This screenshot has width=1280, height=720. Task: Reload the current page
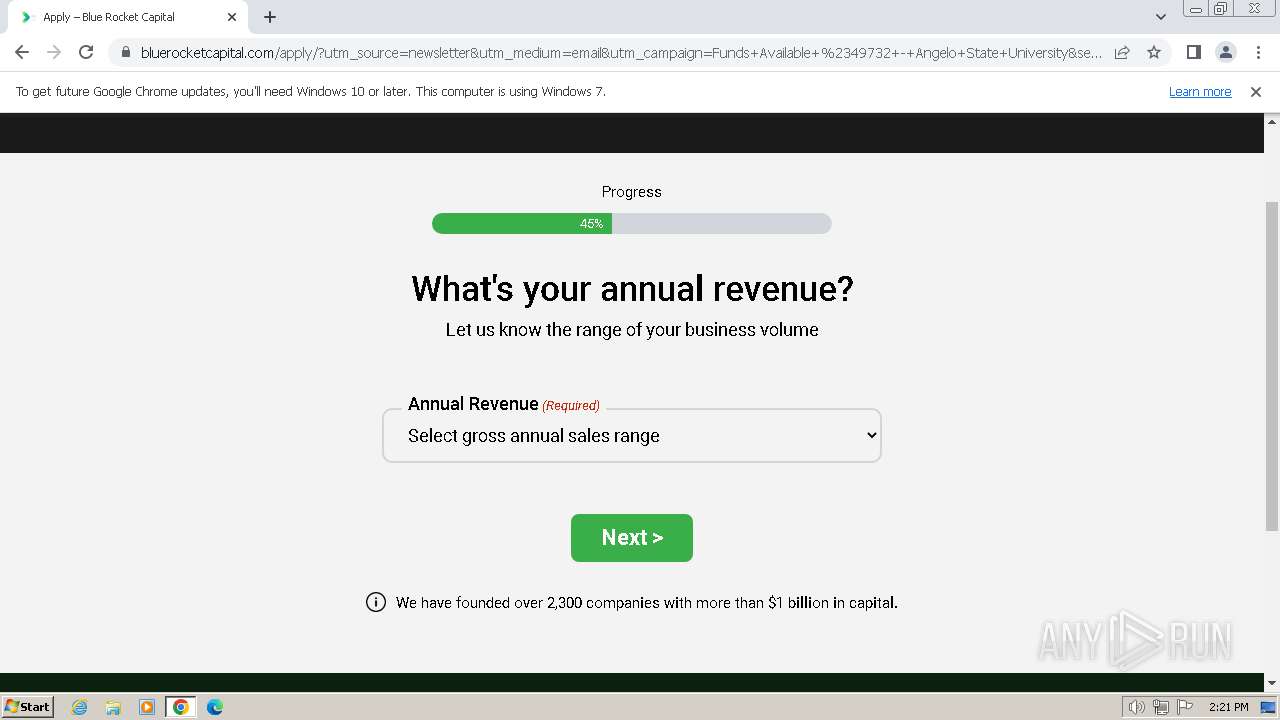coord(86,52)
